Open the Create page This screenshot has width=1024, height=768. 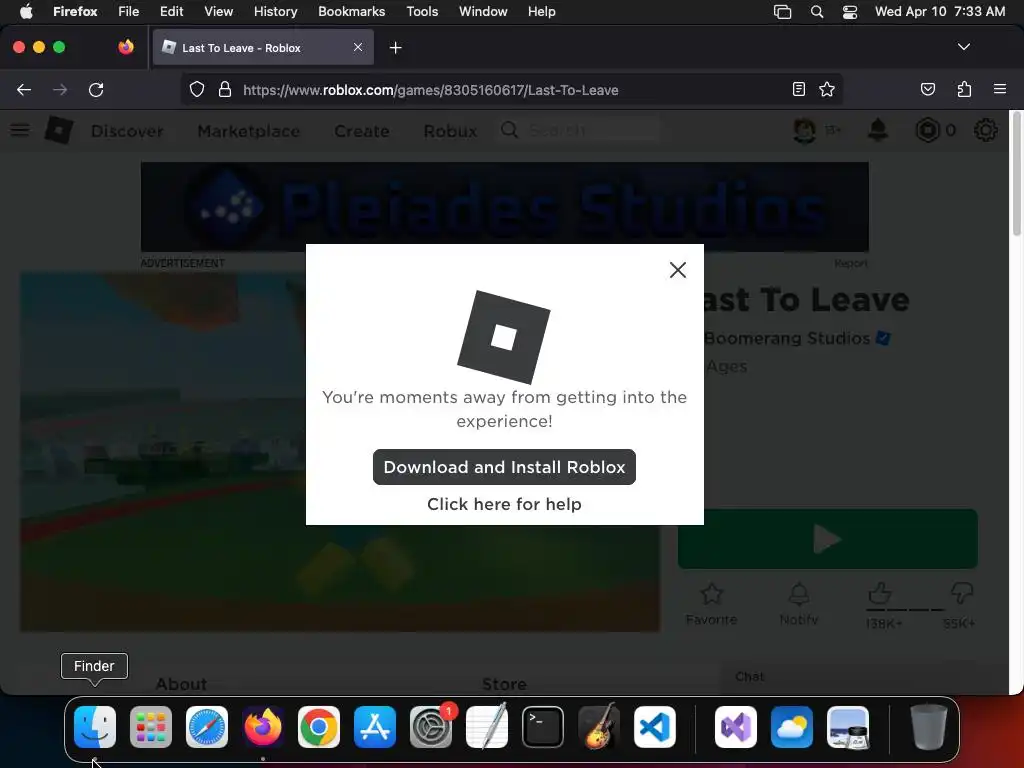pyautogui.click(x=362, y=131)
